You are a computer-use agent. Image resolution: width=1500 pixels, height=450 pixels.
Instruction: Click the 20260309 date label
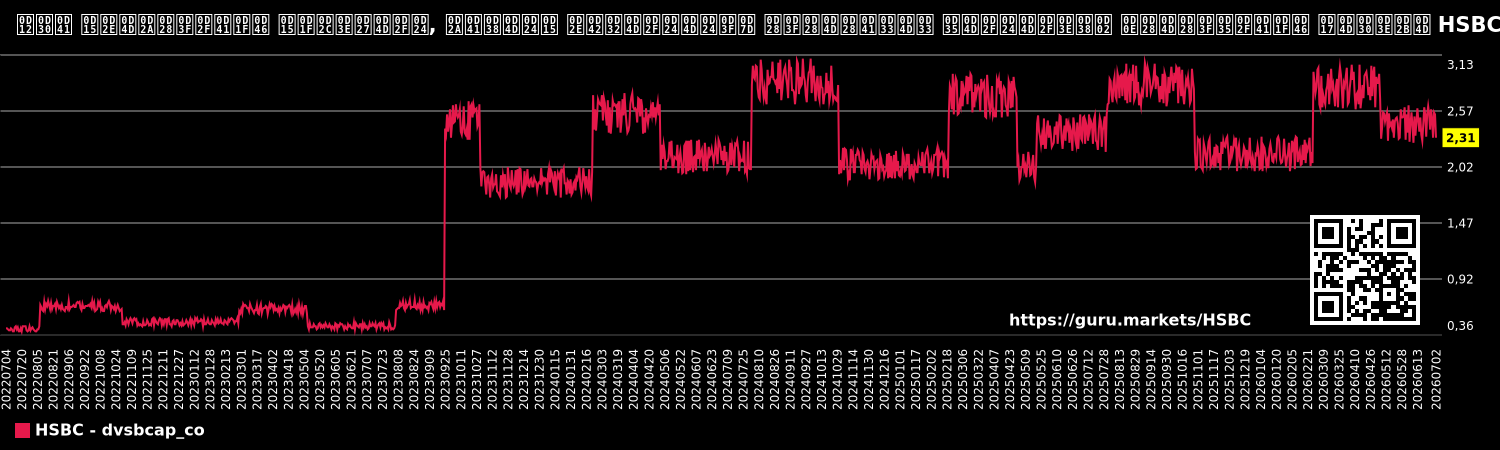tap(1325, 378)
